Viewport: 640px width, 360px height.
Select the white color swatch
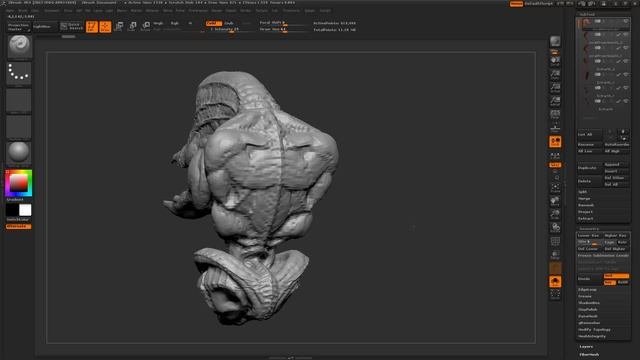click(x=25, y=210)
